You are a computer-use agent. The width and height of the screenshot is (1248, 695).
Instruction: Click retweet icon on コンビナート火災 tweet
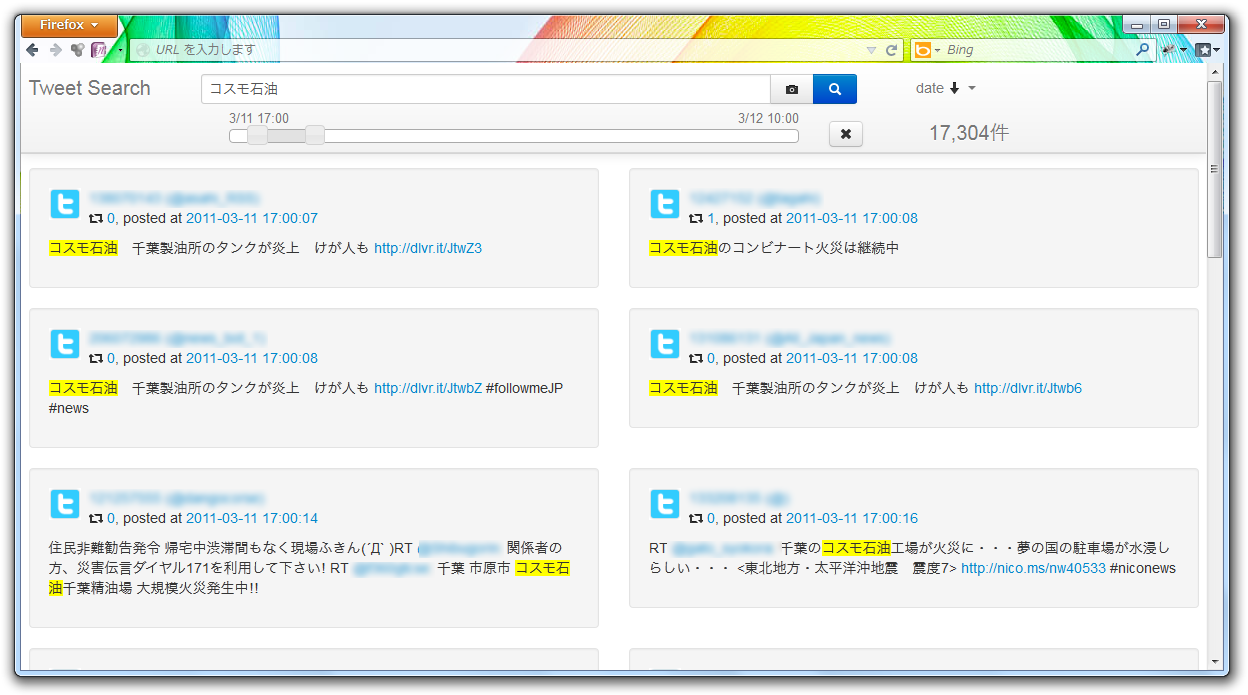tap(696, 218)
